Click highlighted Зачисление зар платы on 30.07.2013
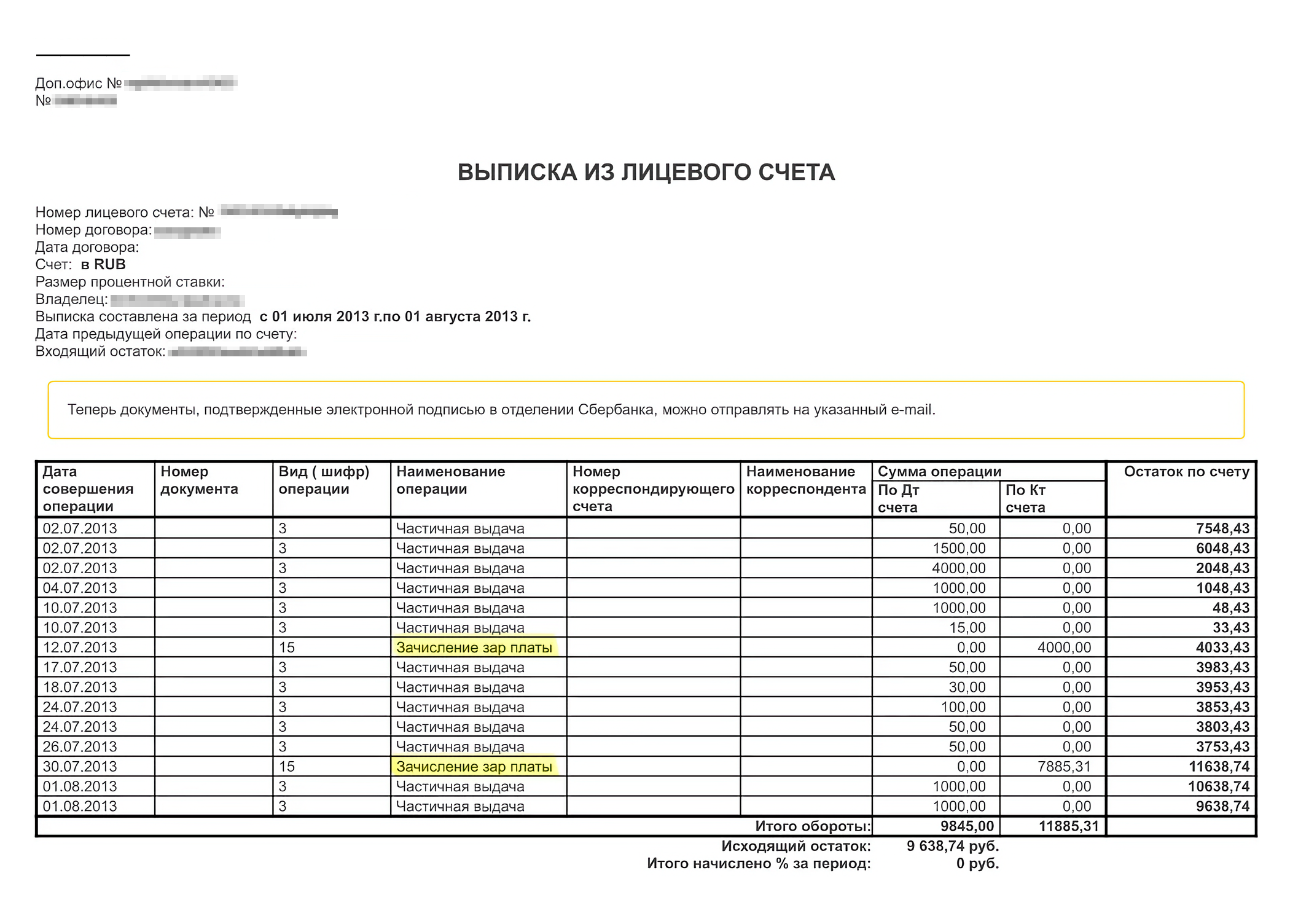The width and height of the screenshot is (1290, 924). (474, 767)
